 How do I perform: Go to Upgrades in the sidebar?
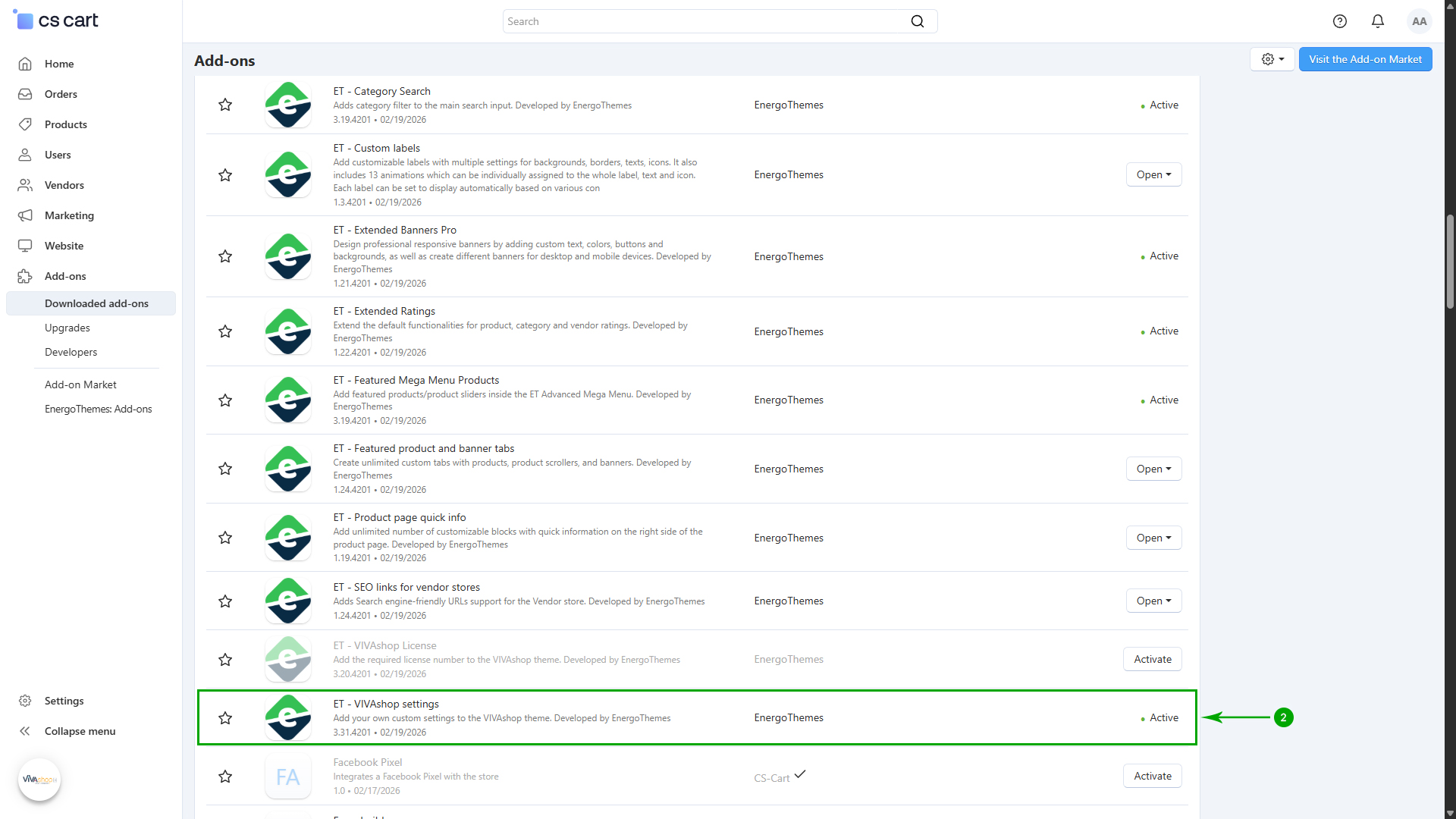point(67,328)
